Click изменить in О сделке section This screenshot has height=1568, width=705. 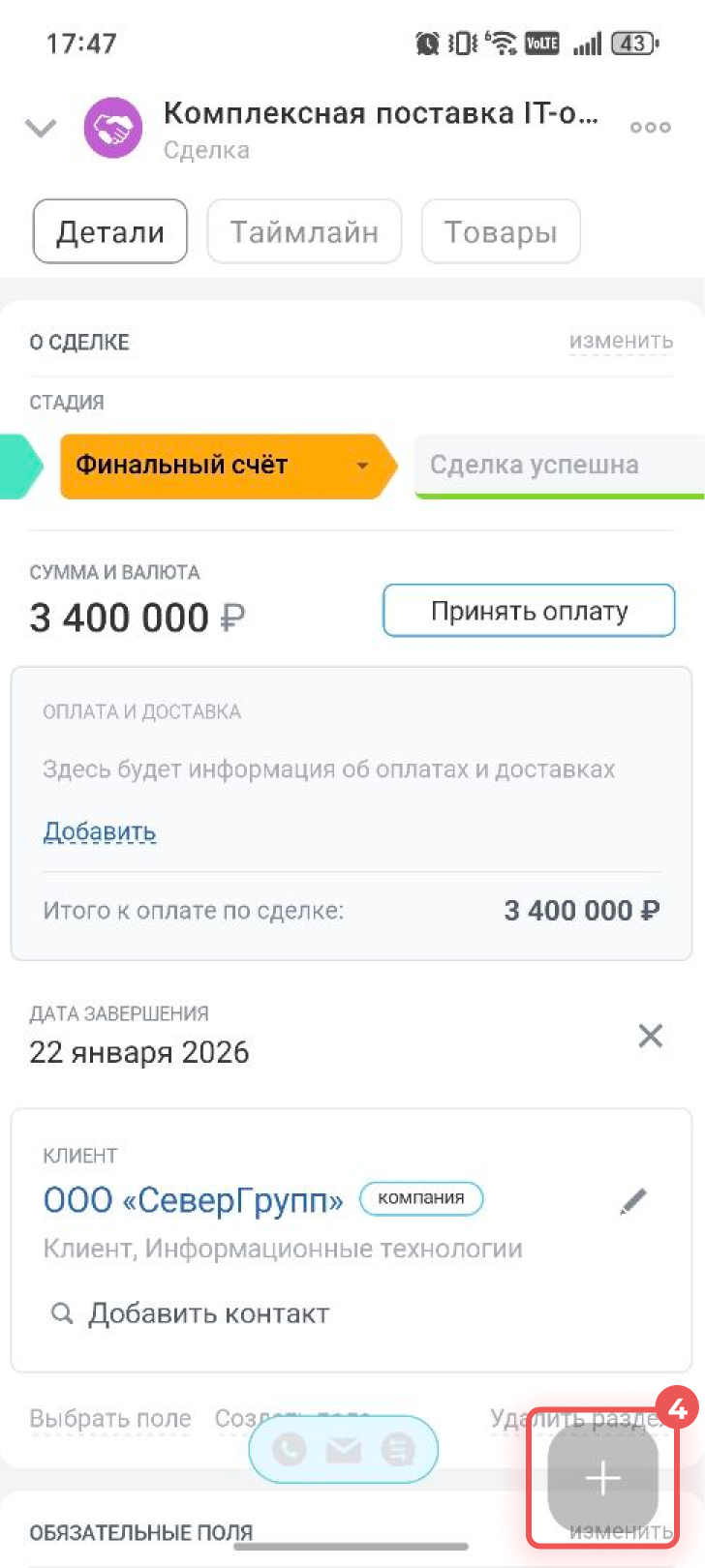[621, 341]
